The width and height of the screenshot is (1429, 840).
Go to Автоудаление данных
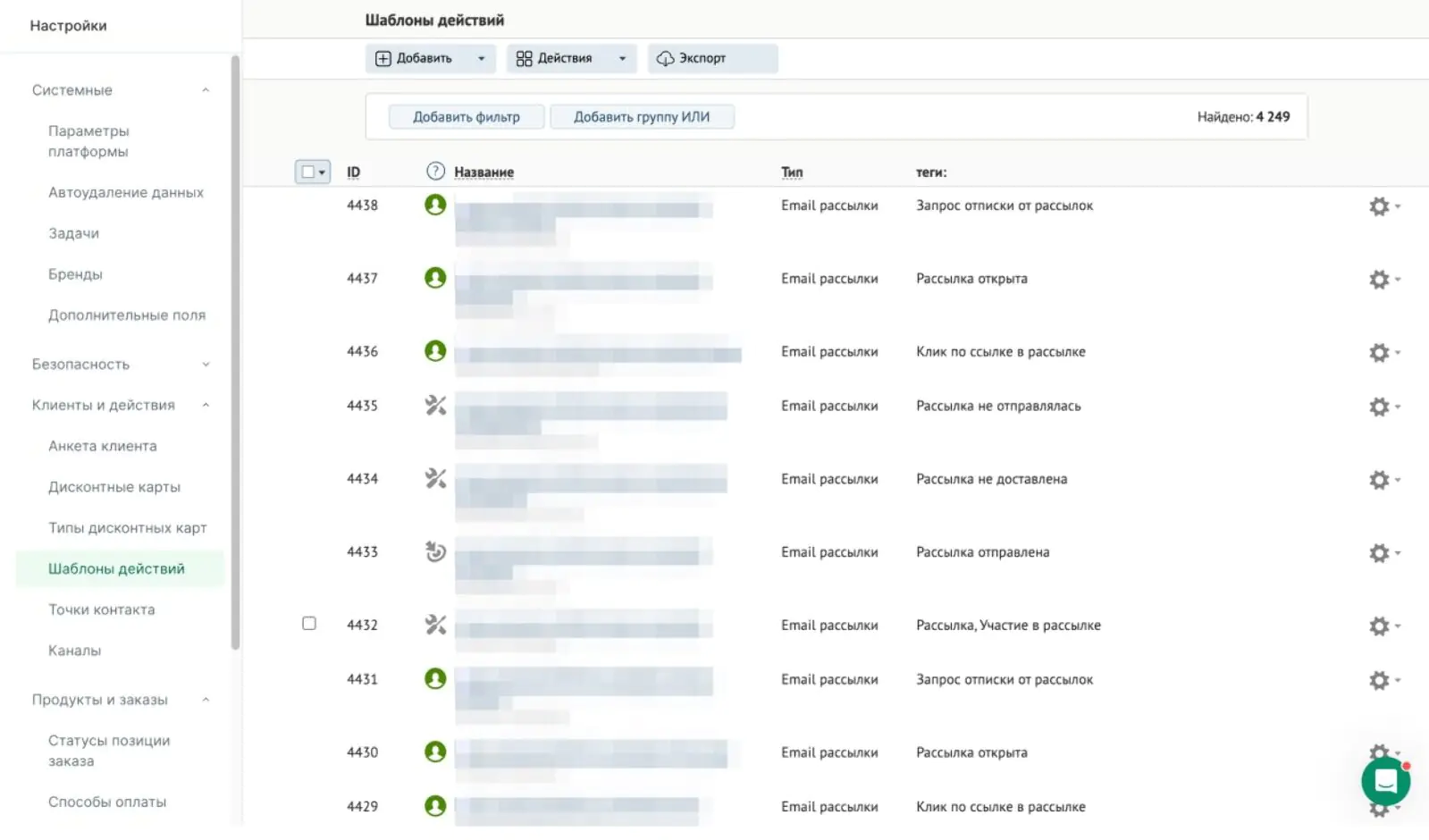point(126,192)
